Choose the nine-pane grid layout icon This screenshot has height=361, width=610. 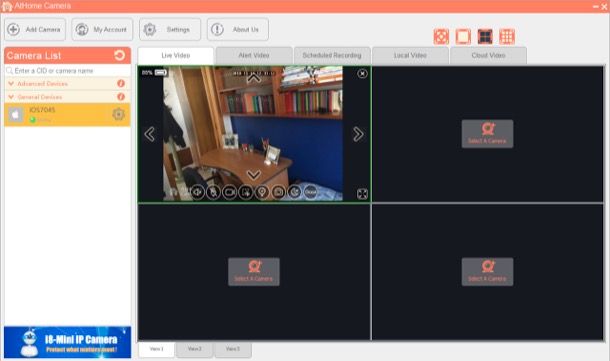coord(507,37)
